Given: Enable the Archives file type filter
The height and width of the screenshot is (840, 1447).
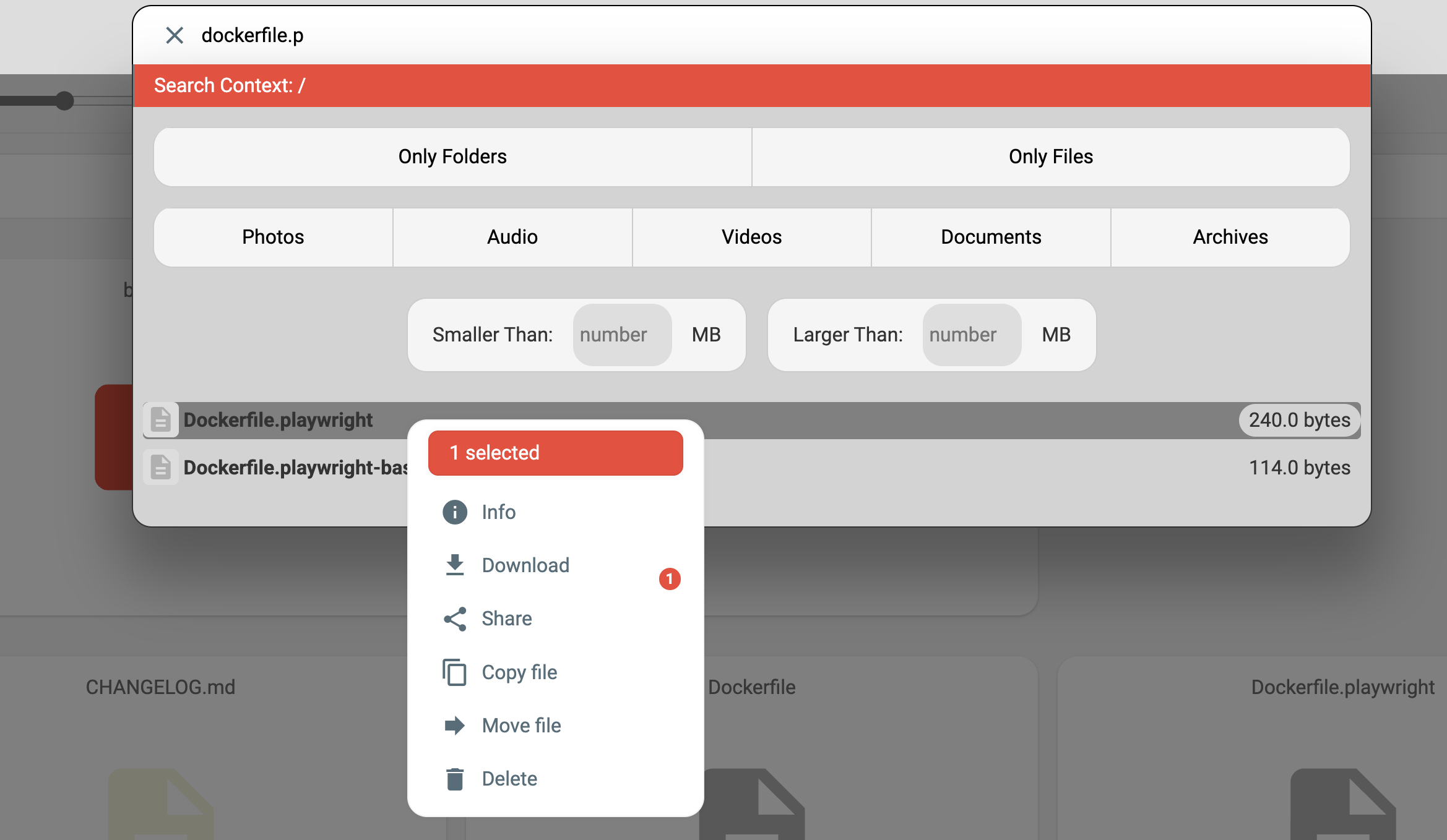Looking at the screenshot, I should coord(1230,238).
